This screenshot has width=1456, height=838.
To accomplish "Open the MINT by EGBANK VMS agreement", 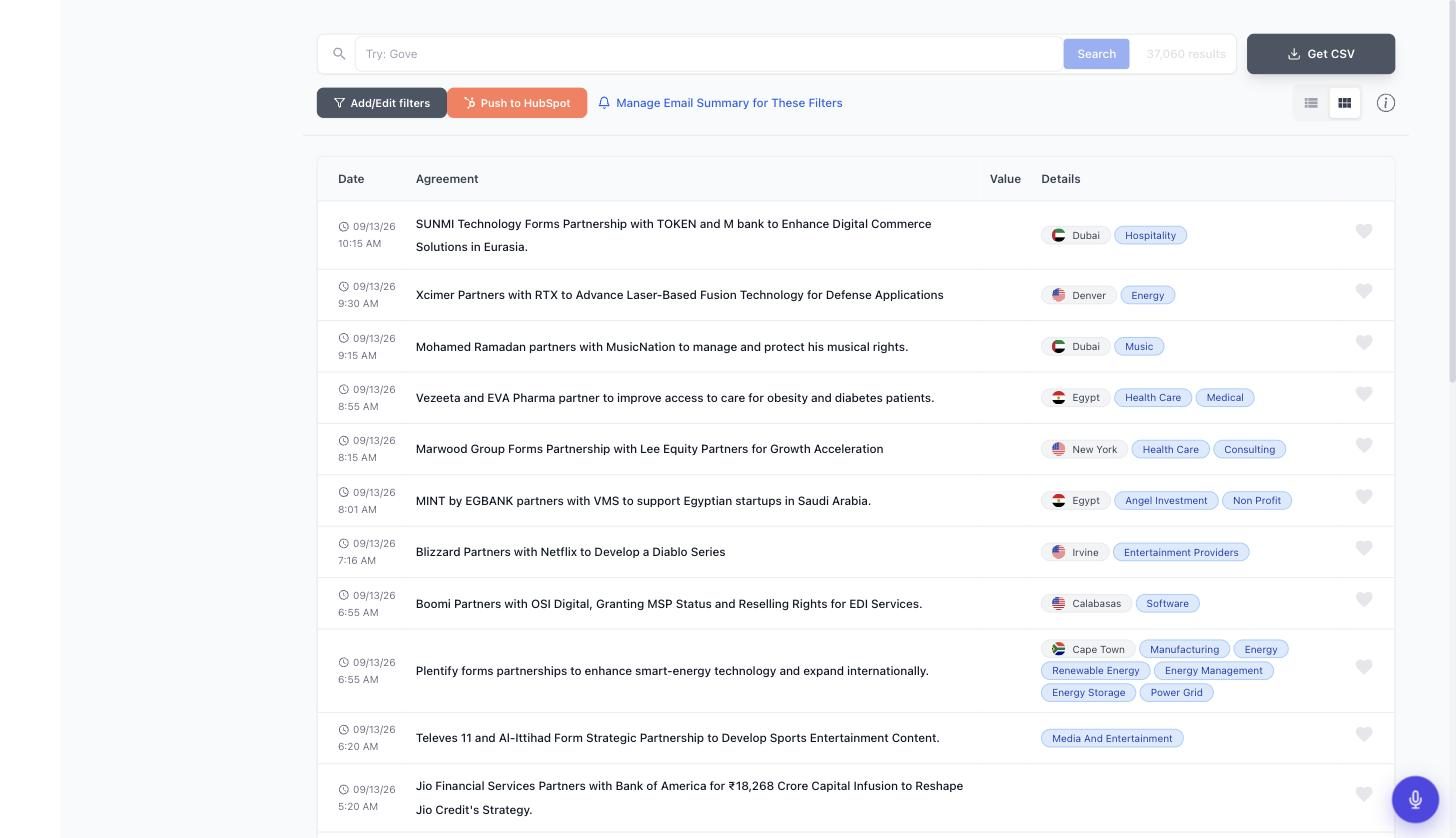I will pos(643,501).
